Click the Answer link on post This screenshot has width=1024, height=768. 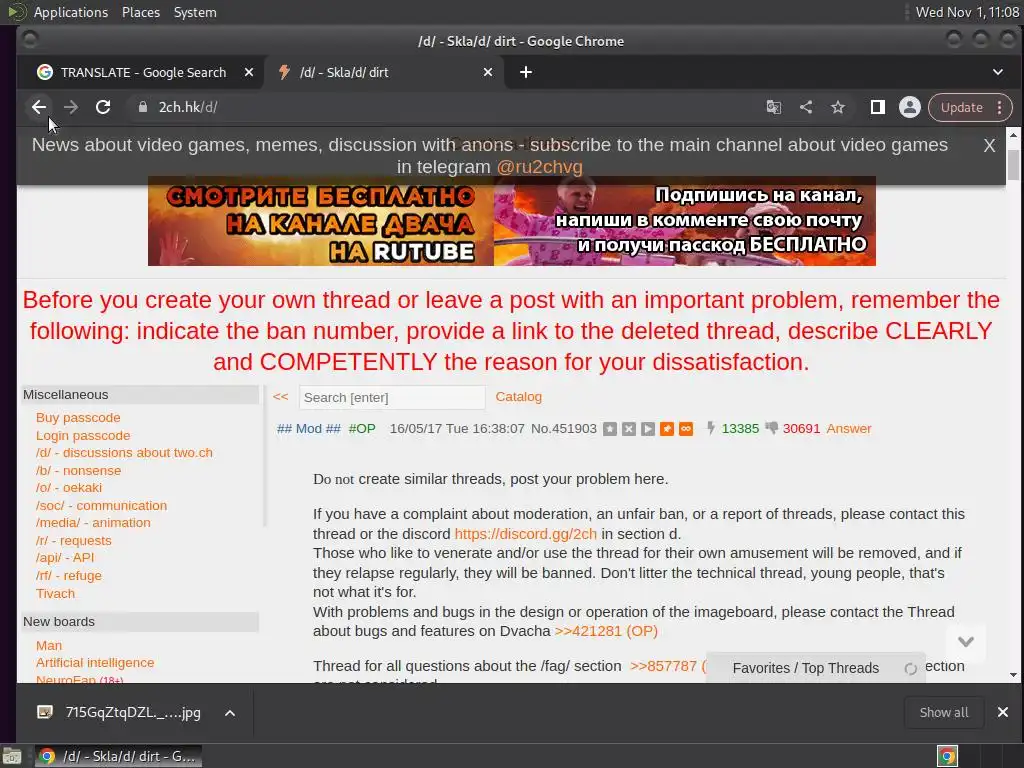tap(848, 428)
